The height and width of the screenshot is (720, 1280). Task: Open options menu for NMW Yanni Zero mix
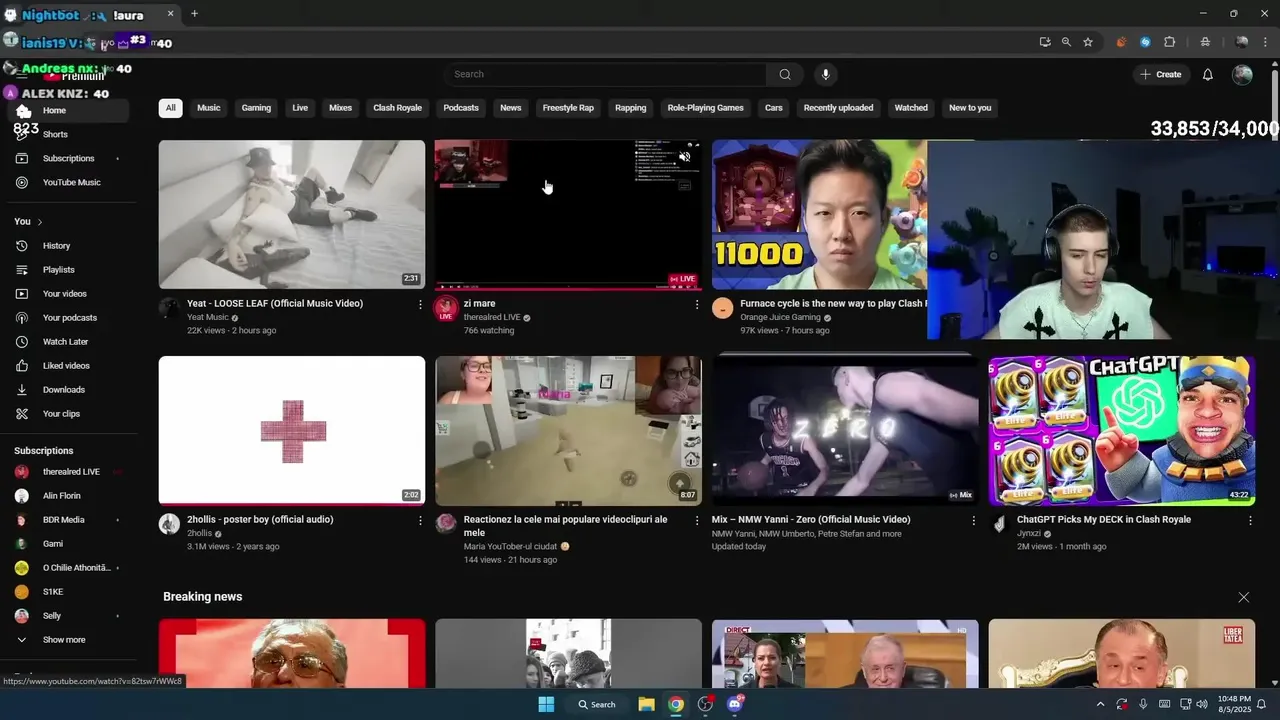click(x=974, y=520)
